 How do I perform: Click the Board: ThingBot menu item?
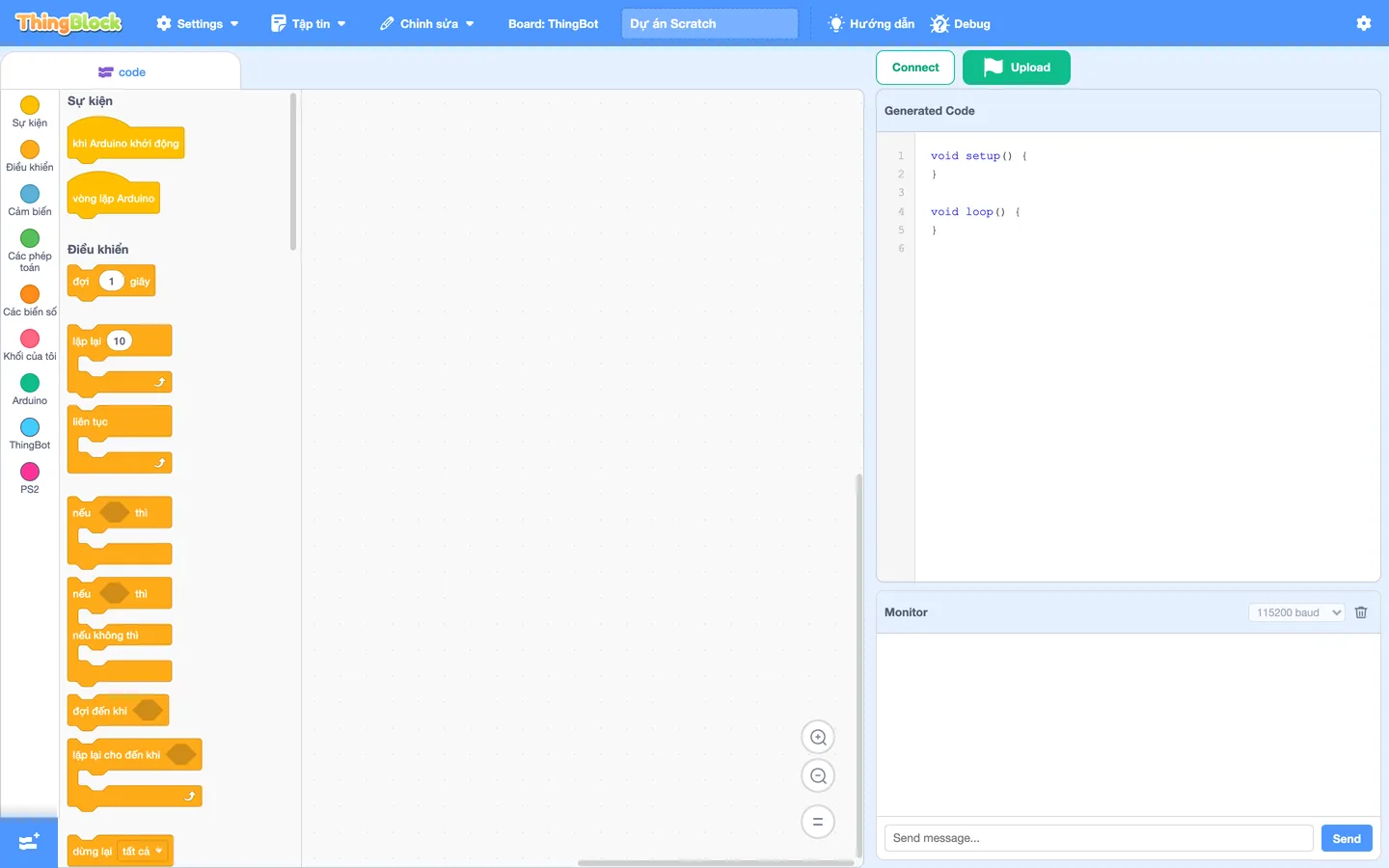point(554,23)
